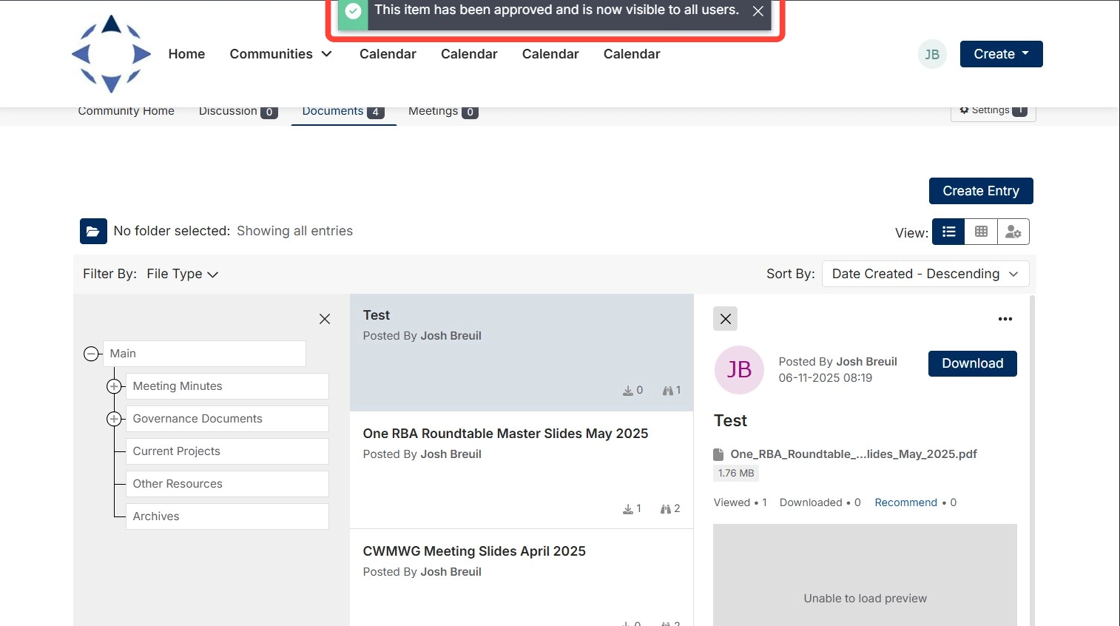Expand the Governance Documents folder
The image size is (1120, 626).
pyautogui.click(x=114, y=419)
